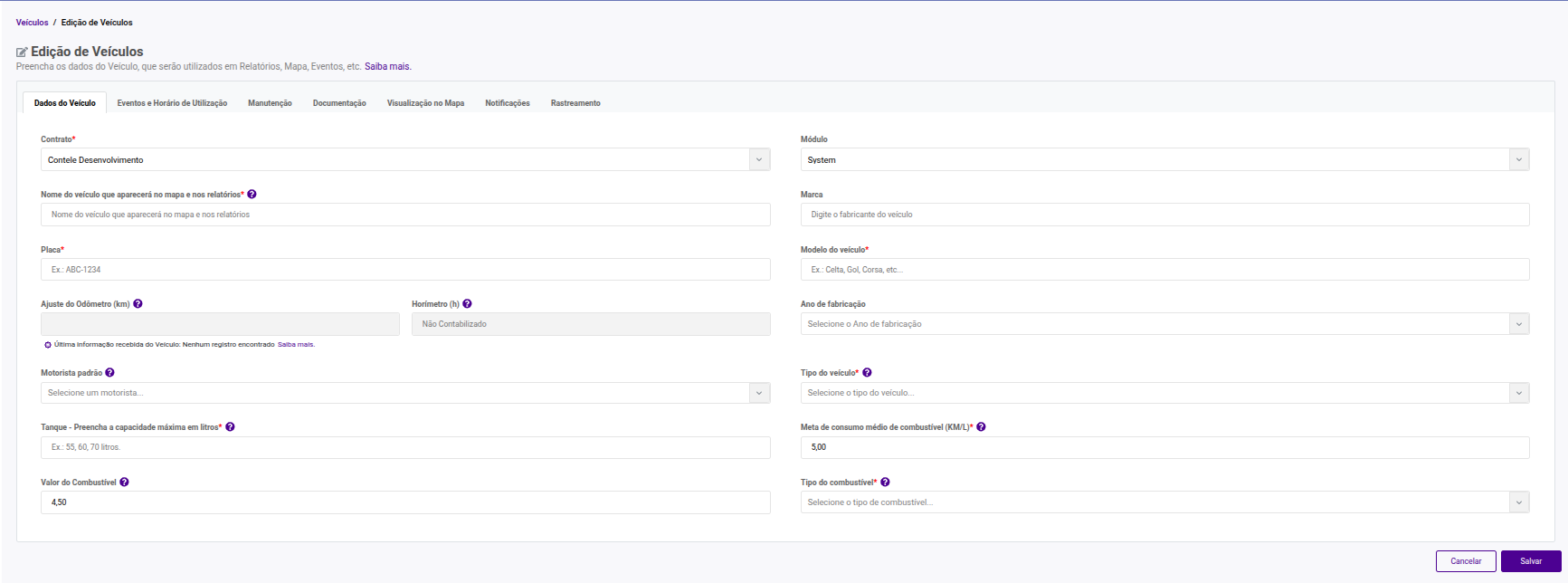Click the Salvar button
This screenshot has height=583, width=1568.
(x=1531, y=561)
